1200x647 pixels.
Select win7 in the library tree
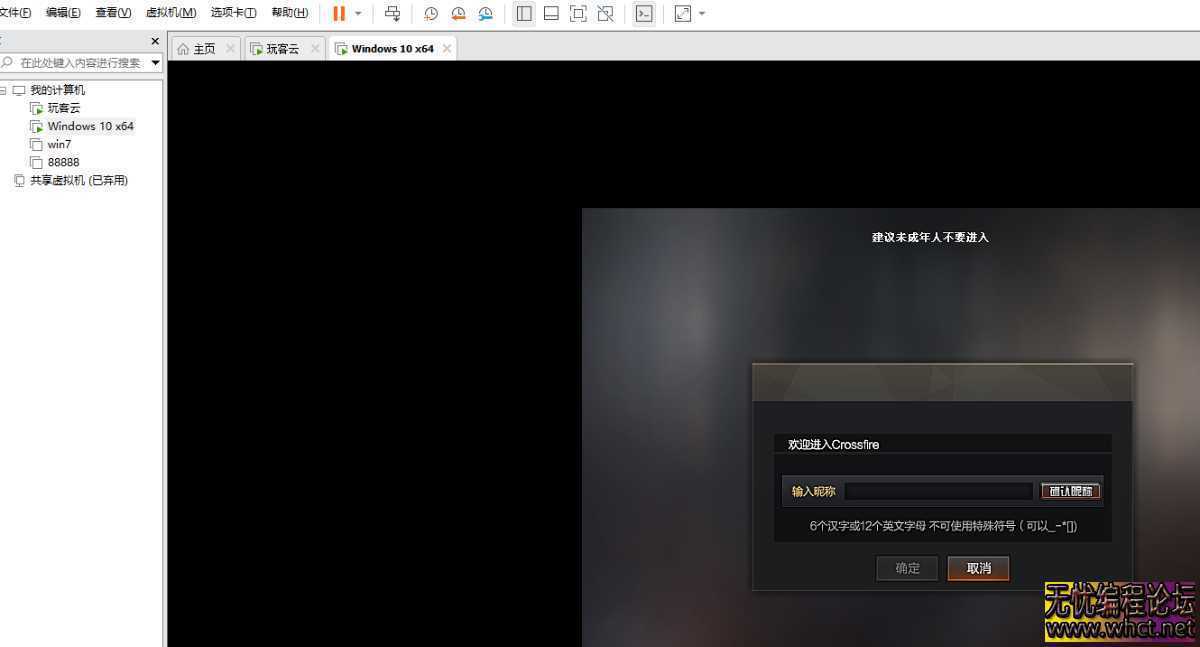point(59,144)
